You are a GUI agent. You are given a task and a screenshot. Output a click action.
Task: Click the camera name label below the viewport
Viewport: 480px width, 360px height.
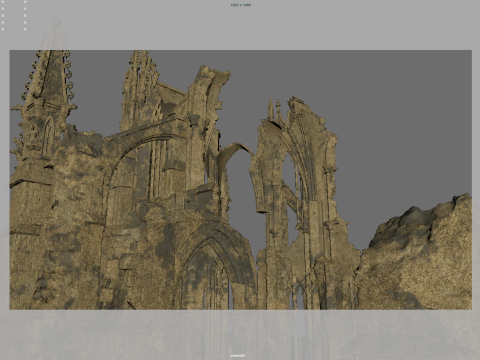pos(238,355)
